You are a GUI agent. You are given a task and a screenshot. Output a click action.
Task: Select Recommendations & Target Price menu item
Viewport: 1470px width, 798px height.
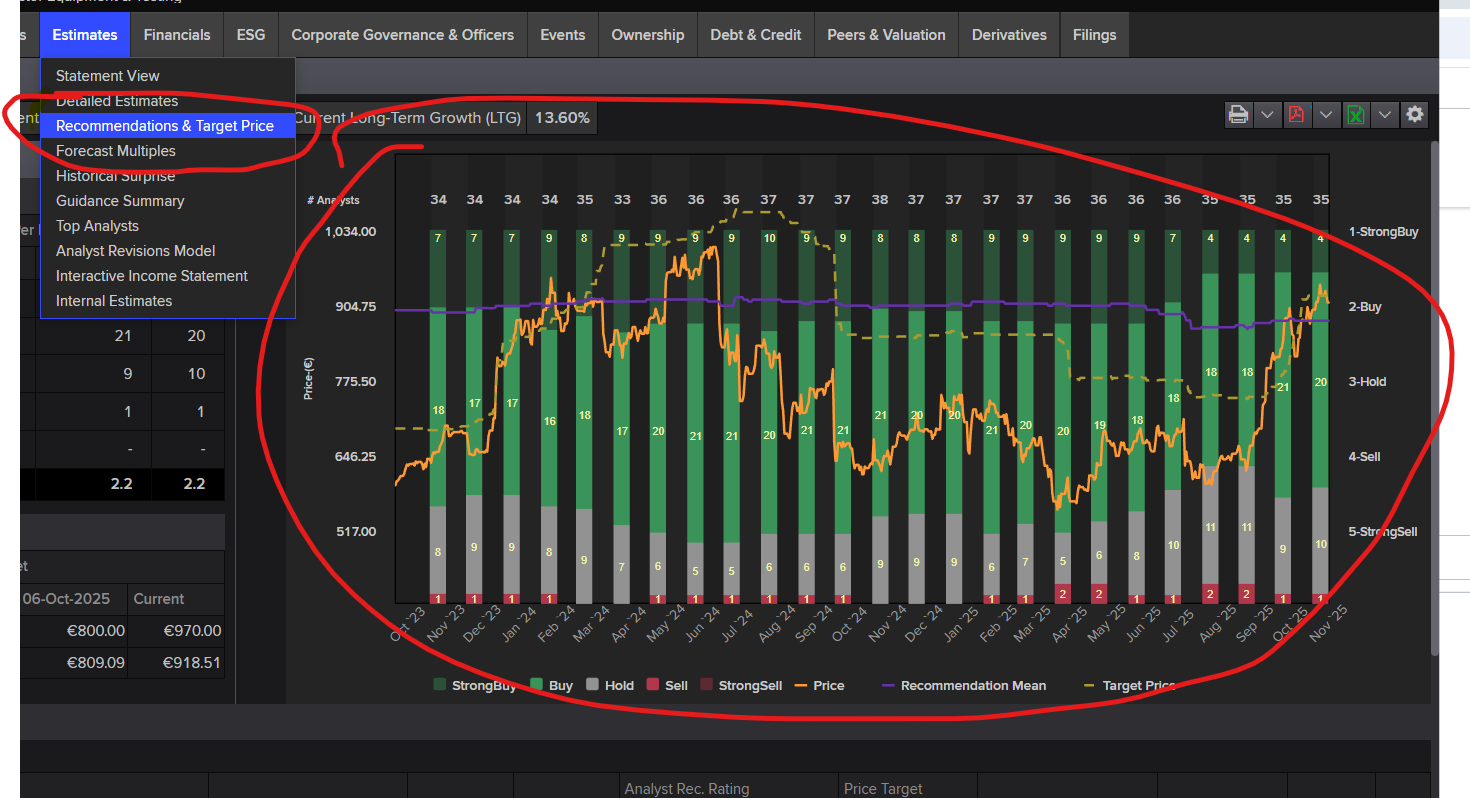[x=168, y=126]
